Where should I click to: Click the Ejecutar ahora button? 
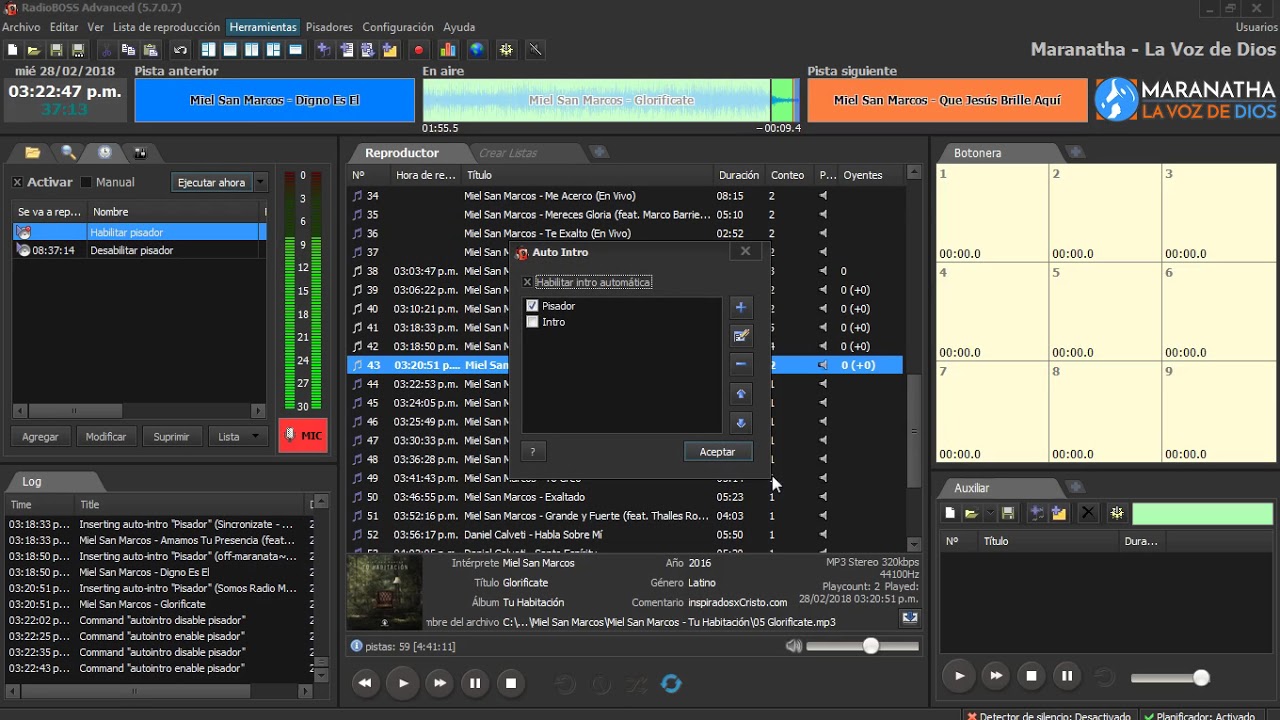[211, 183]
